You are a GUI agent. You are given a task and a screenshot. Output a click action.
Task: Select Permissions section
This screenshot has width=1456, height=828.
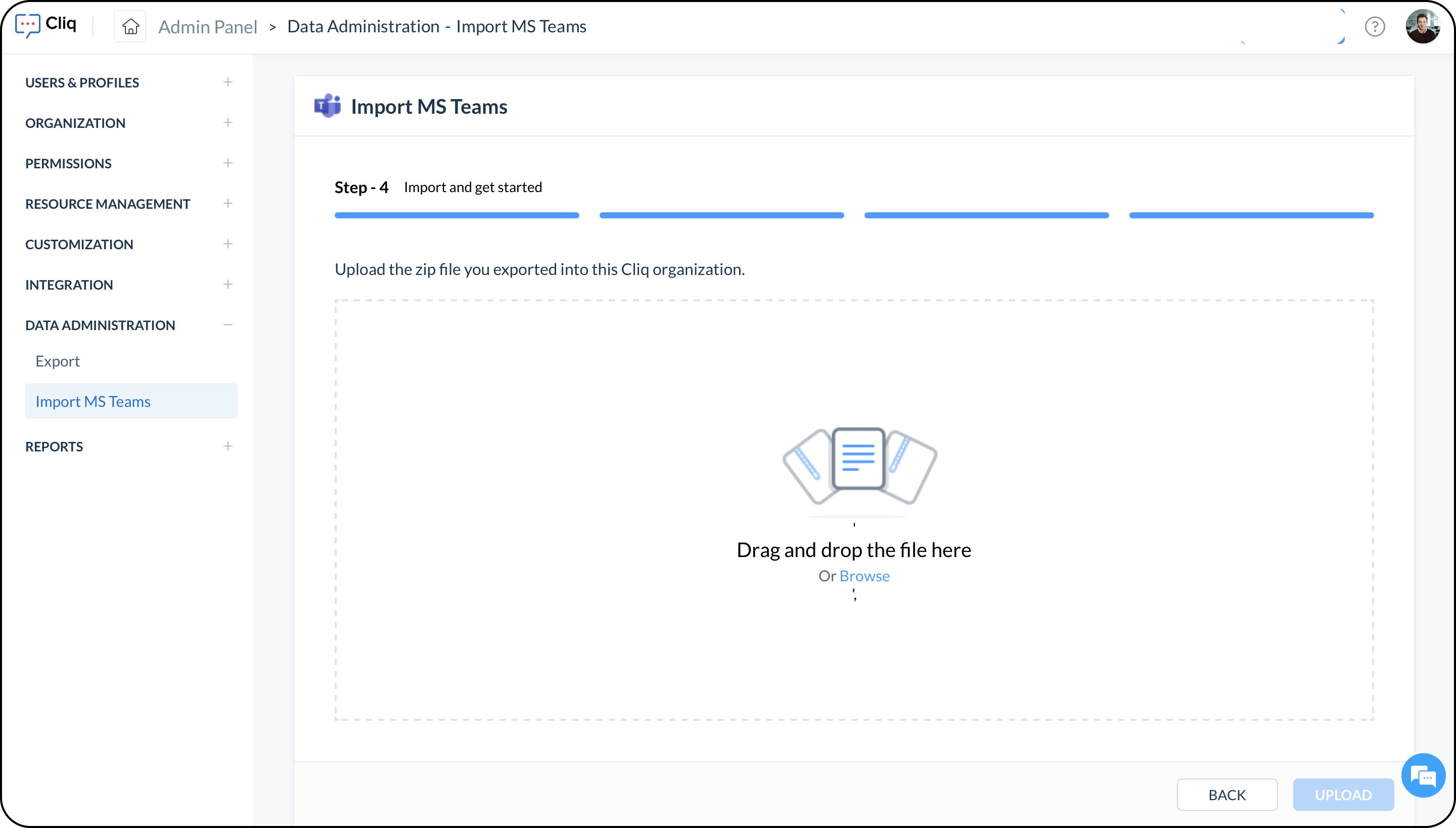(x=68, y=163)
